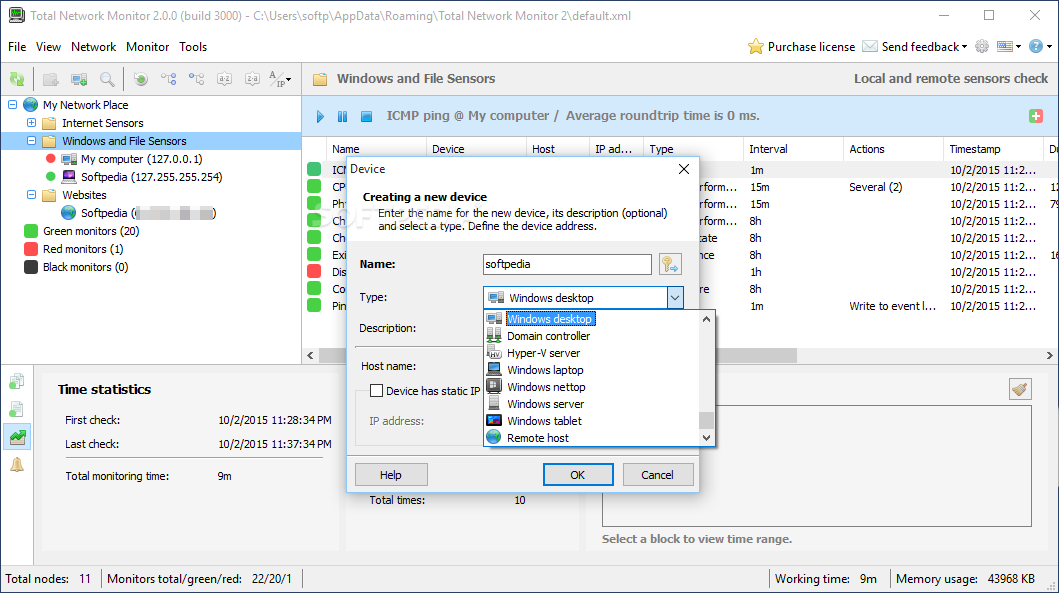
Task: Click the Actions column header
Action: pyautogui.click(x=893, y=149)
